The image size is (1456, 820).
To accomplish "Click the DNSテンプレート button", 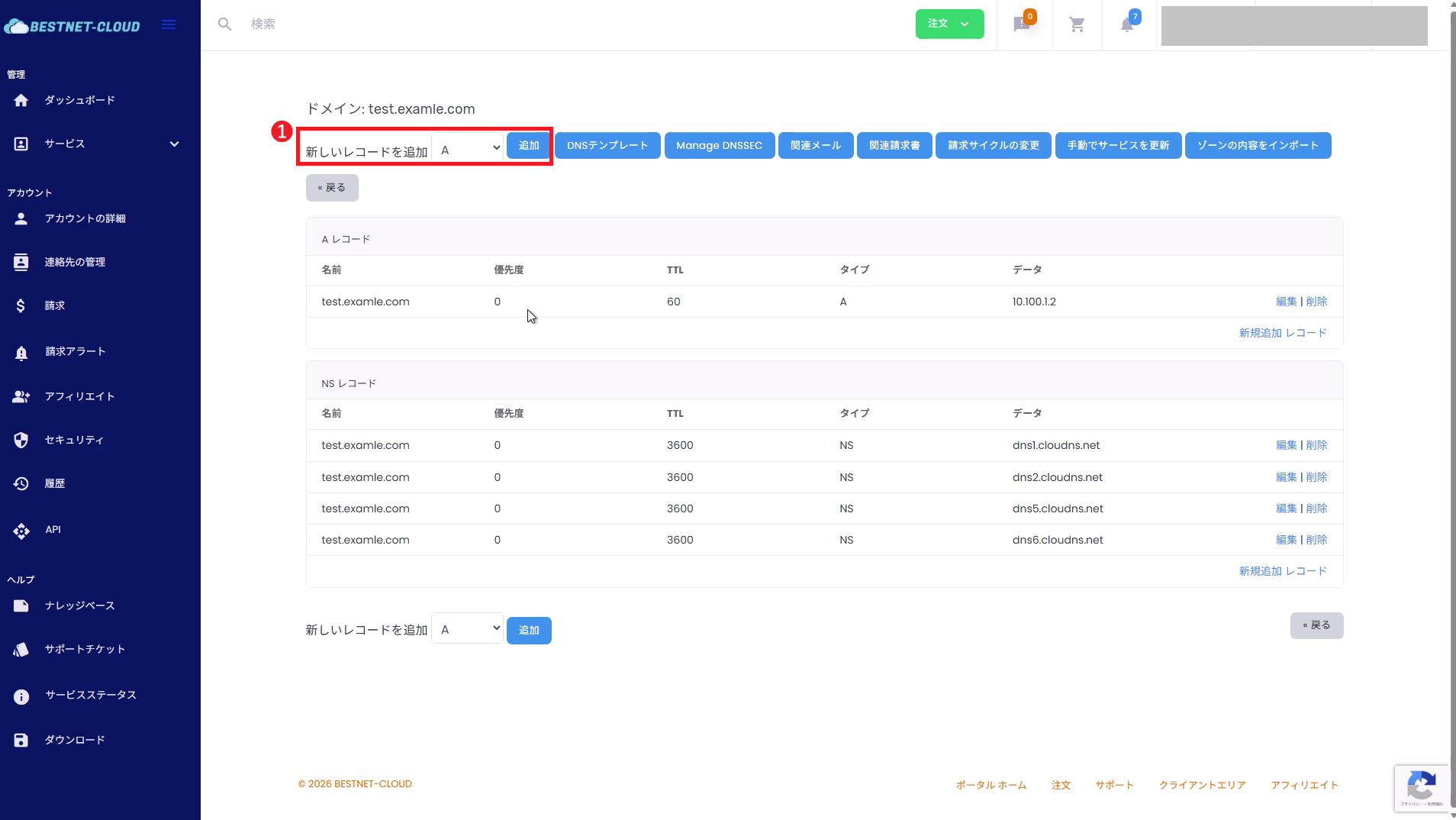I will click(607, 146).
